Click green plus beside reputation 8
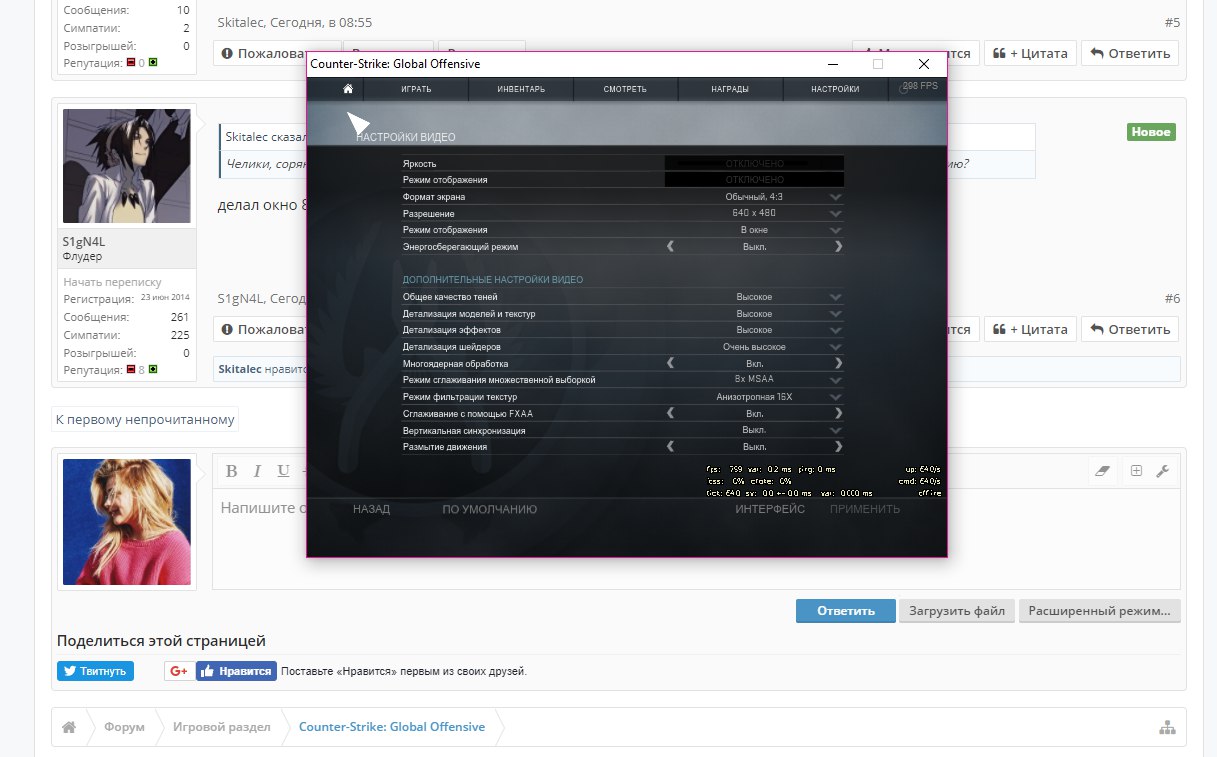Image resolution: width=1217 pixels, height=757 pixels. [x=153, y=370]
